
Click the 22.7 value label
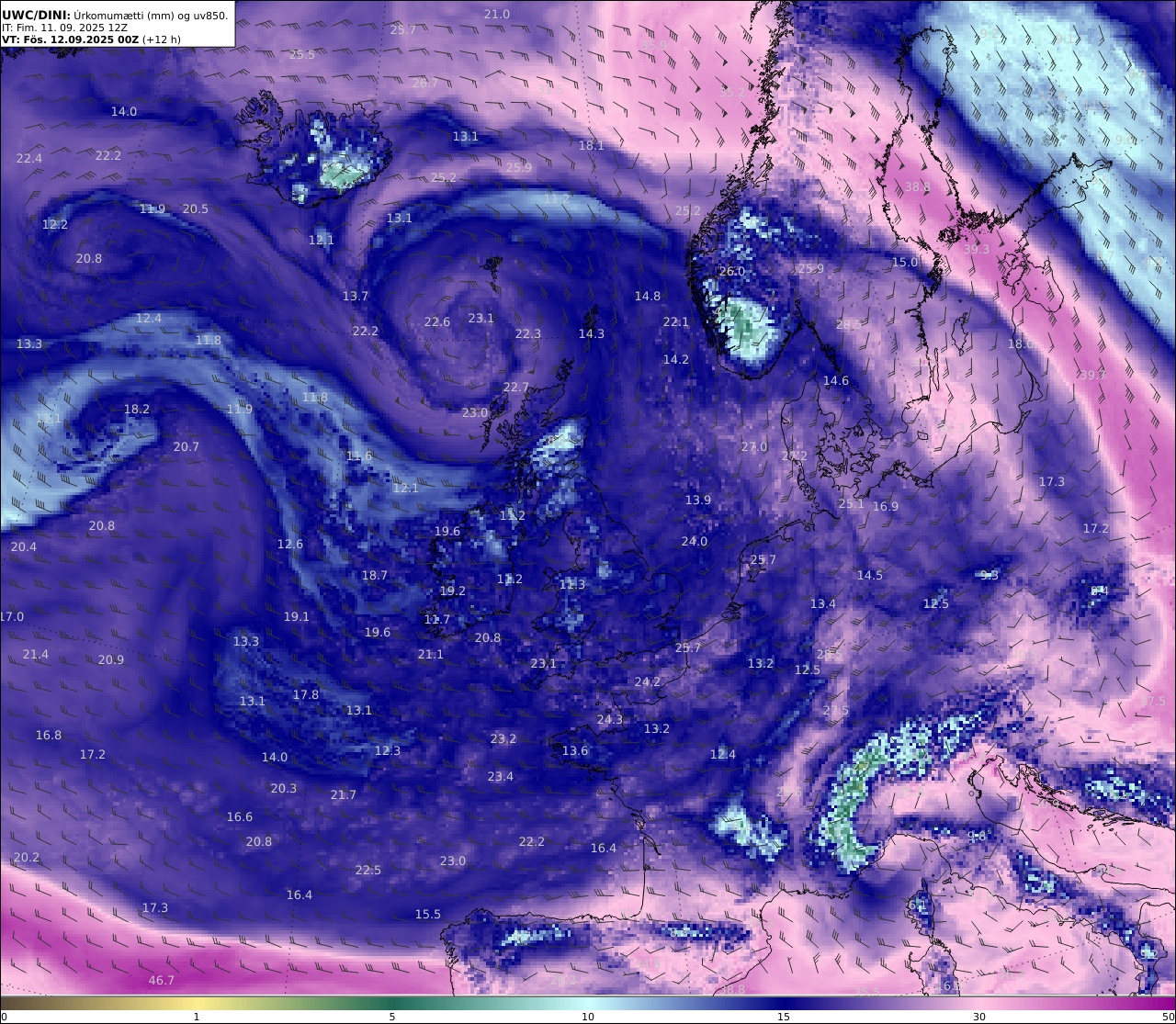pyautogui.click(x=516, y=387)
